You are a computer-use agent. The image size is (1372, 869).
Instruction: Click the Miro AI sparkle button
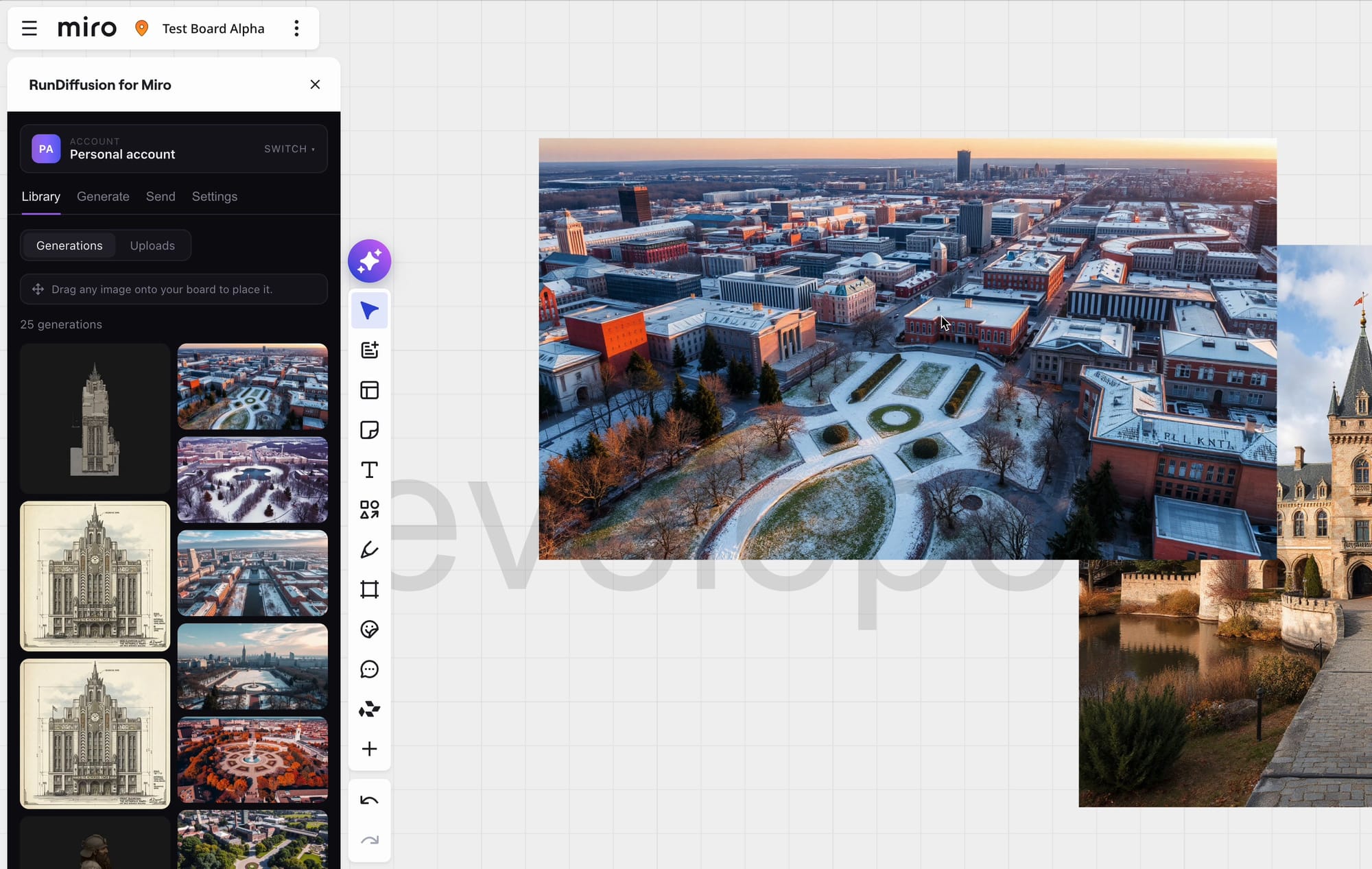369,261
